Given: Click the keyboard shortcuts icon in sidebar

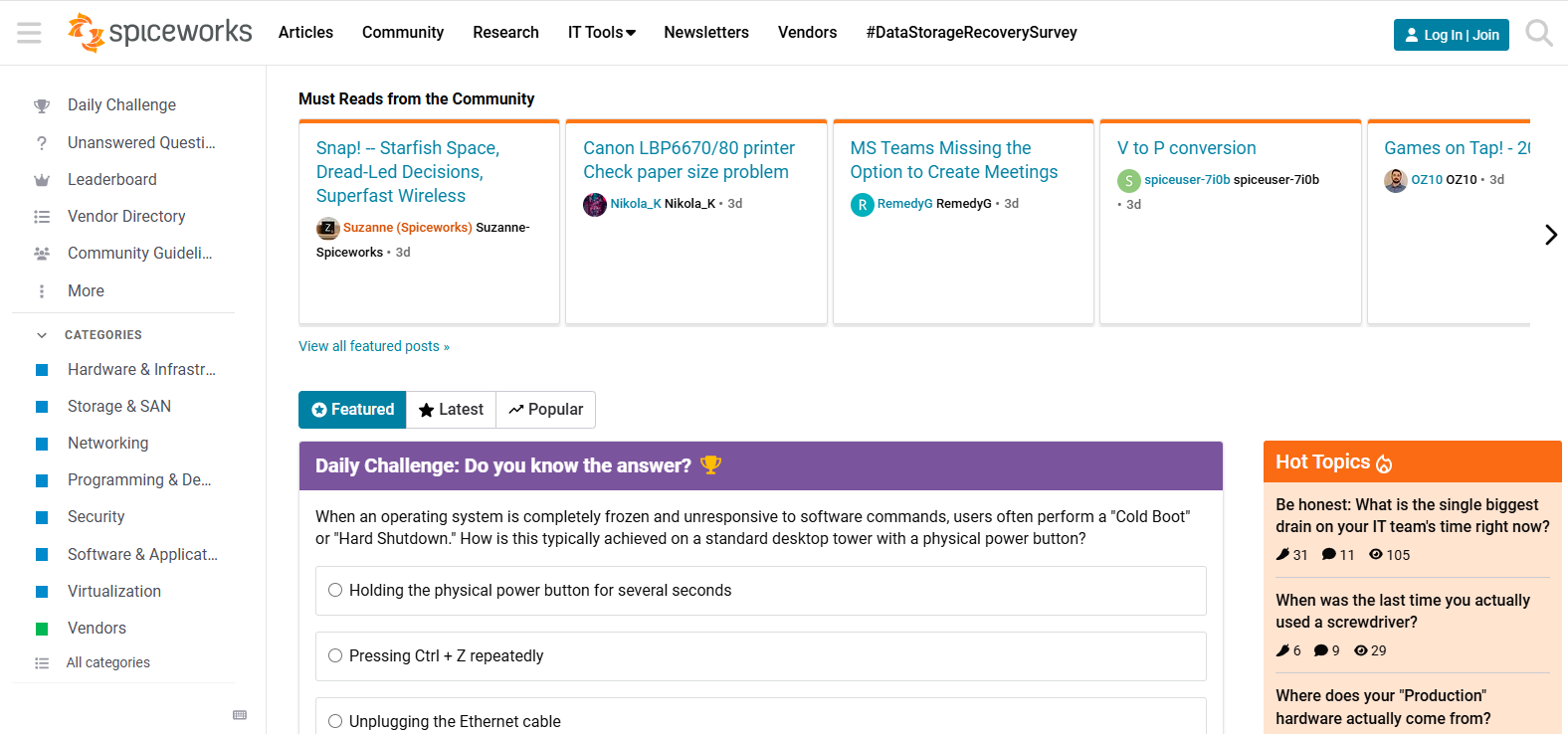Looking at the screenshot, I should pyautogui.click(x=240, y=715).
